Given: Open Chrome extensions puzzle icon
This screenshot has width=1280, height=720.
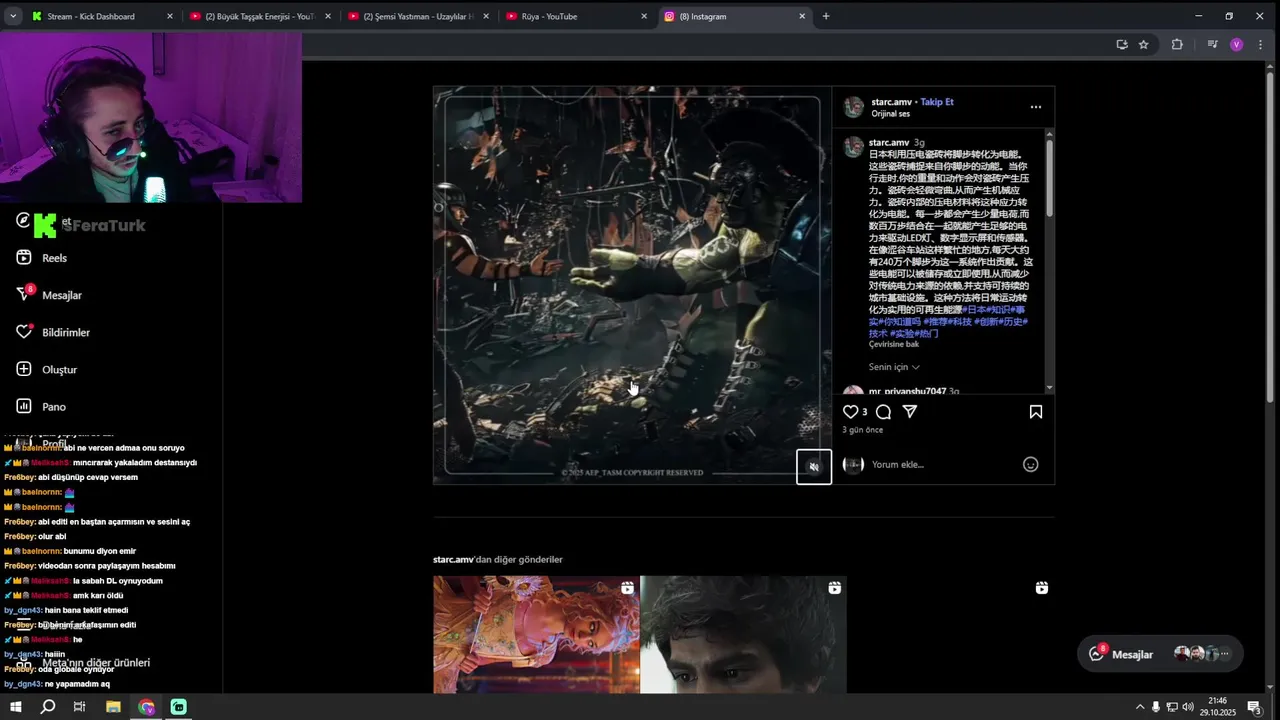Looking at the screenshot, I should [x=1177, y=44].
